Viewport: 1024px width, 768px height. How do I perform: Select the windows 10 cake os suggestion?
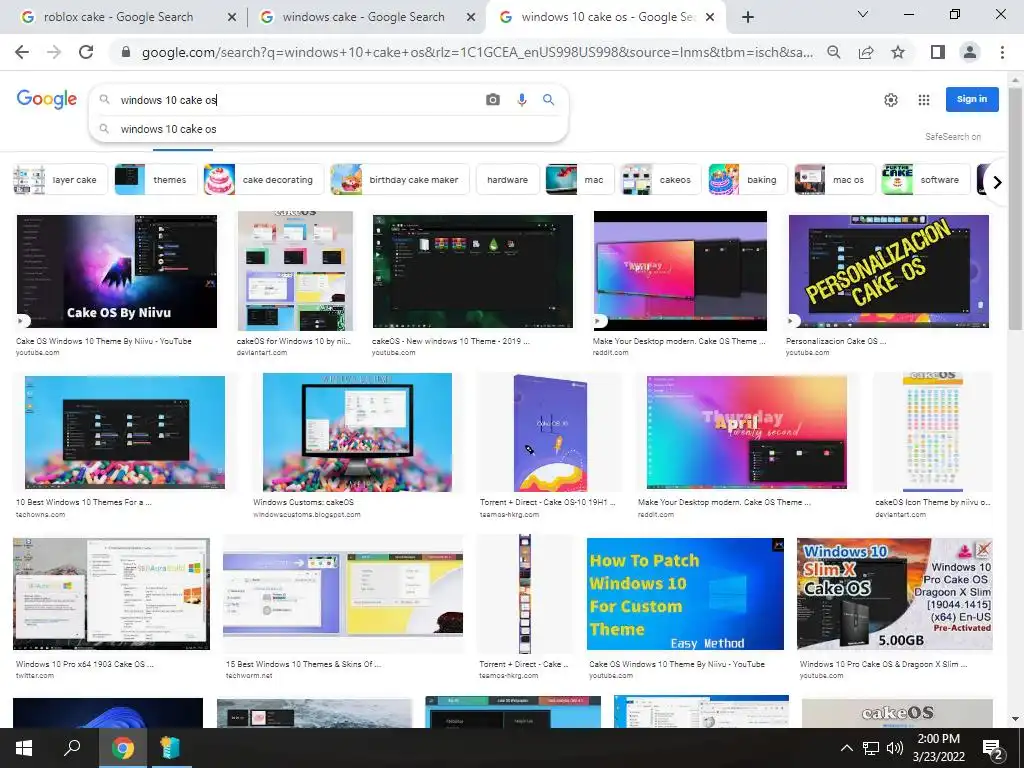click(328, 129)
